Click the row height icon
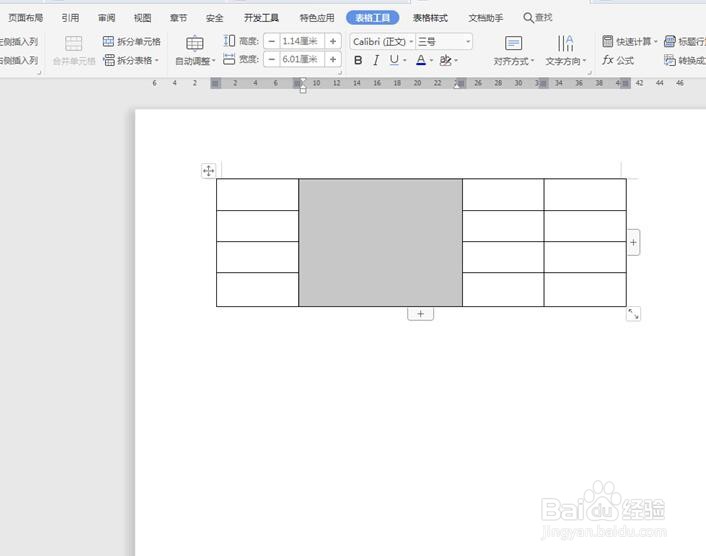706x556 pixels. tap(229, 41)
